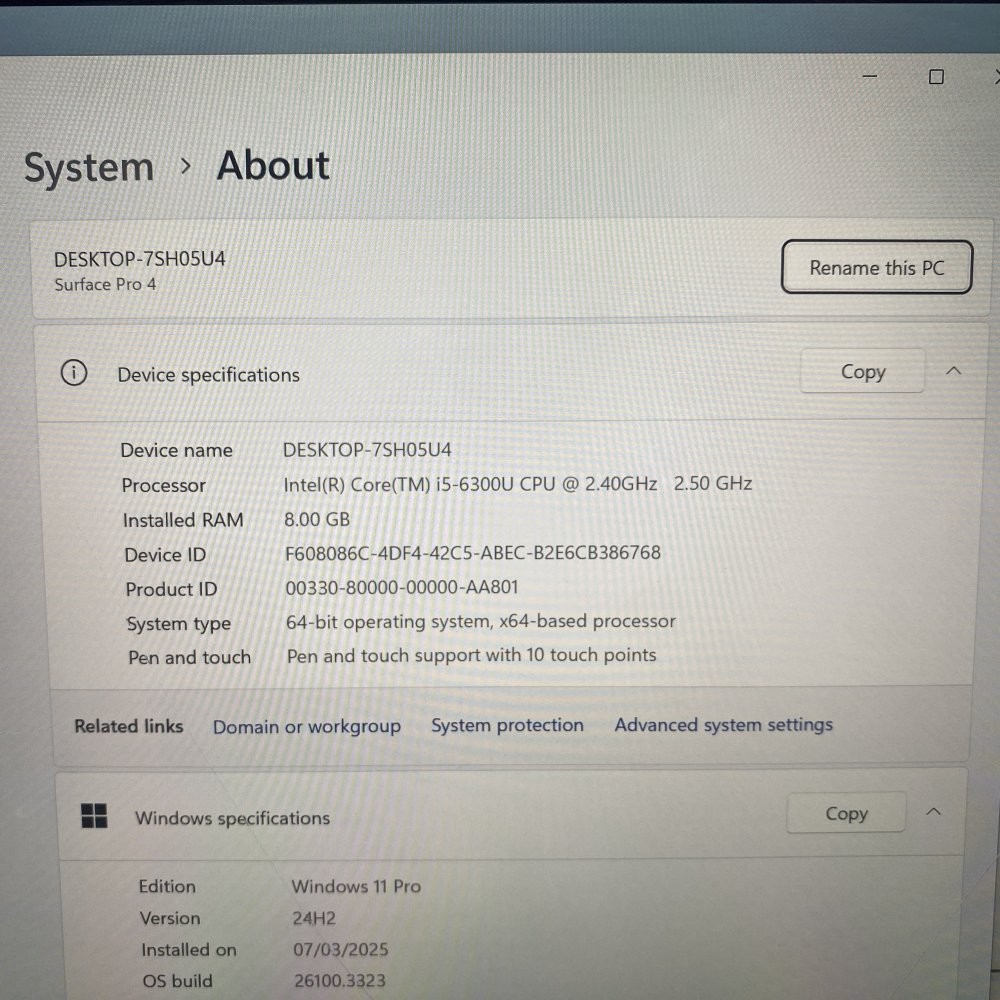
Task: Click the Pen and touch label
Action: click(189, 658)
